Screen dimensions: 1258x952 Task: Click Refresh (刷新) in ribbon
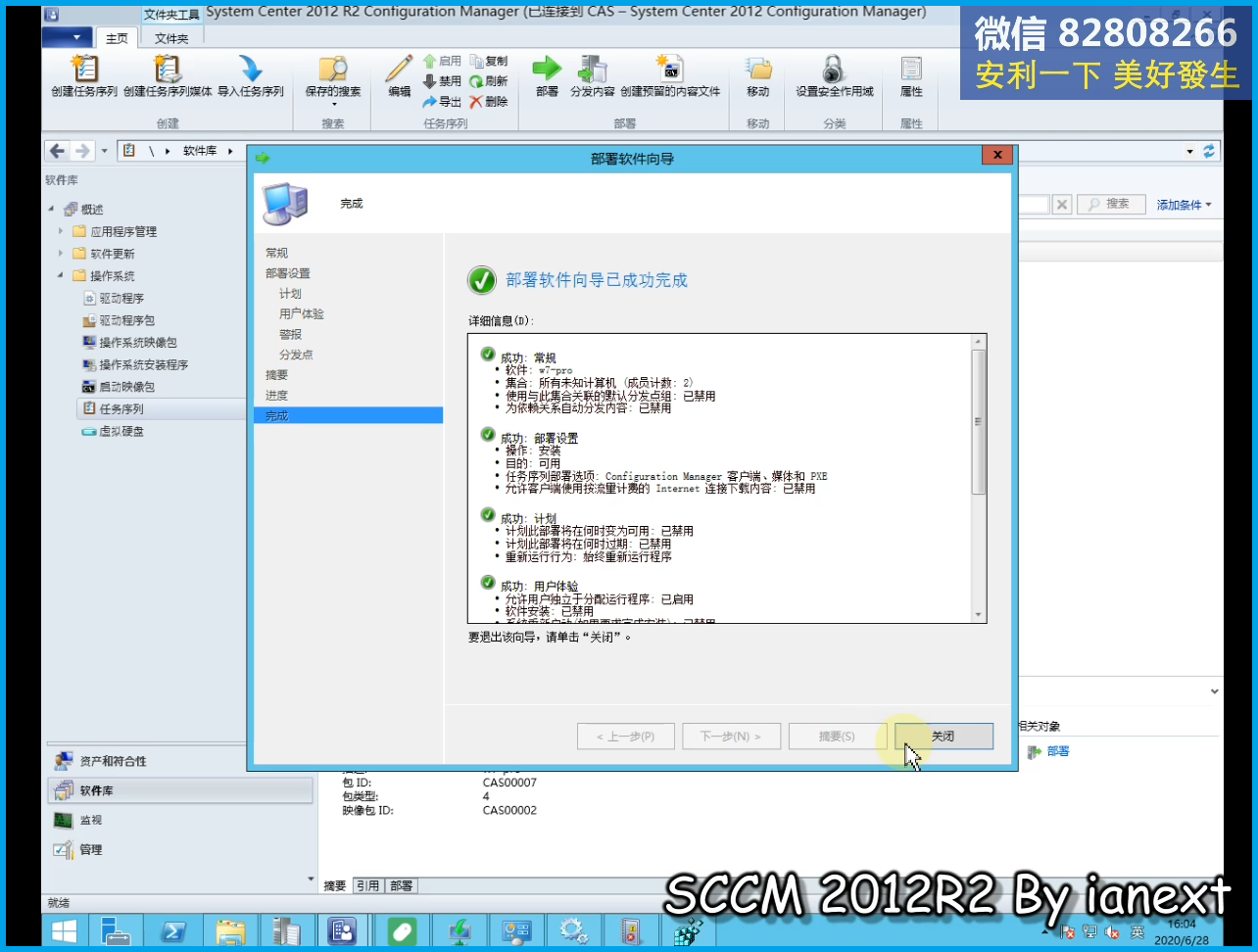488,81
